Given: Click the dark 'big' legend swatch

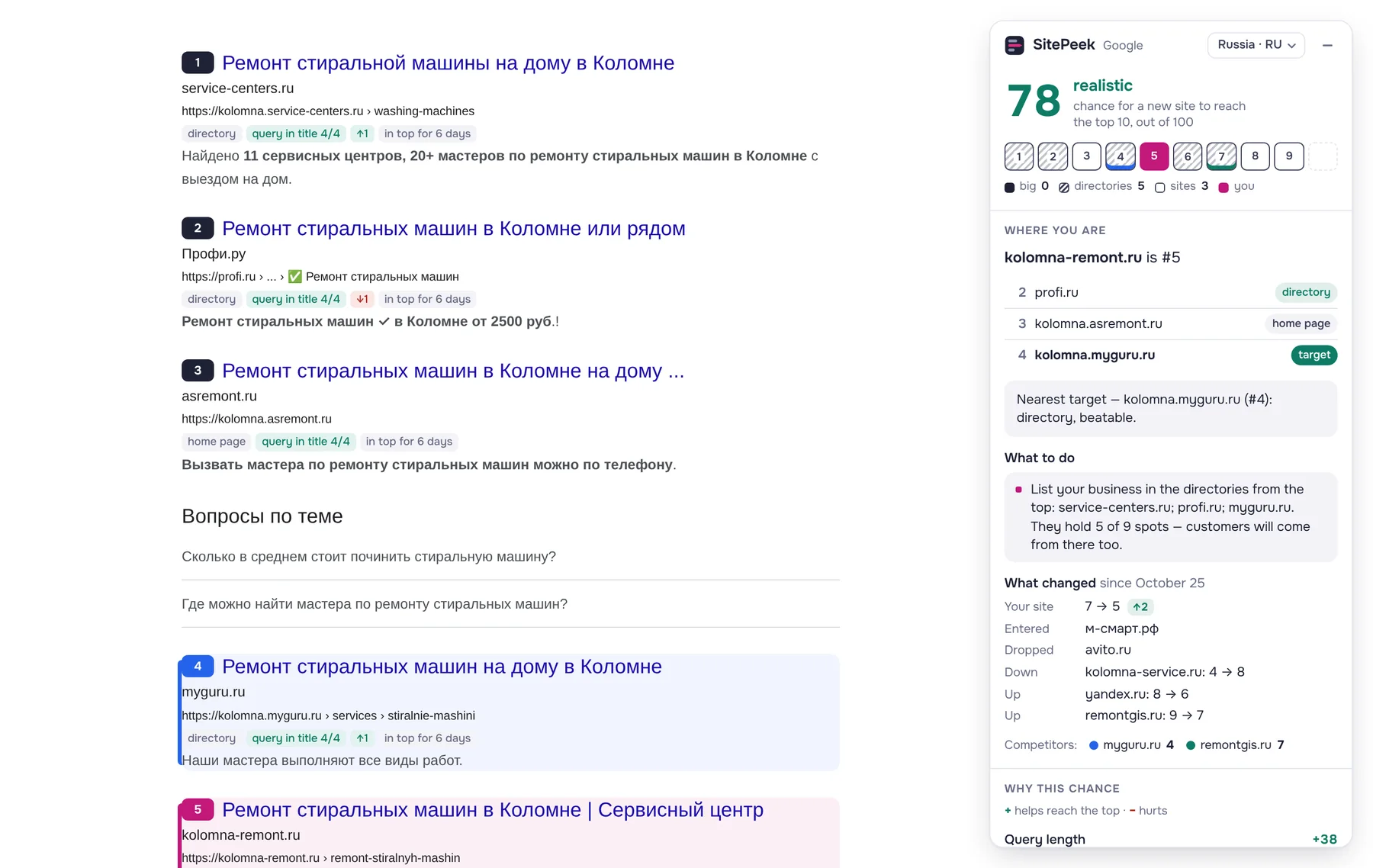Looking at the screenshot, I should [1010, 187].
